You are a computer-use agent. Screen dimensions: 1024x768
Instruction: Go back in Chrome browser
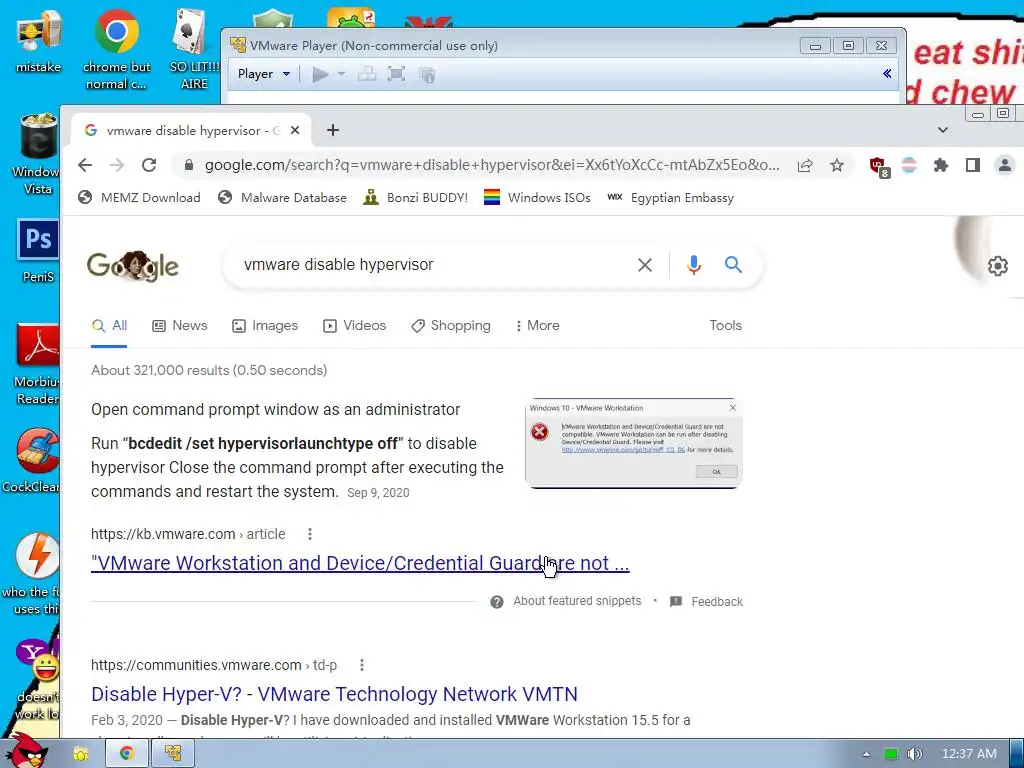[x=85, y=165]
